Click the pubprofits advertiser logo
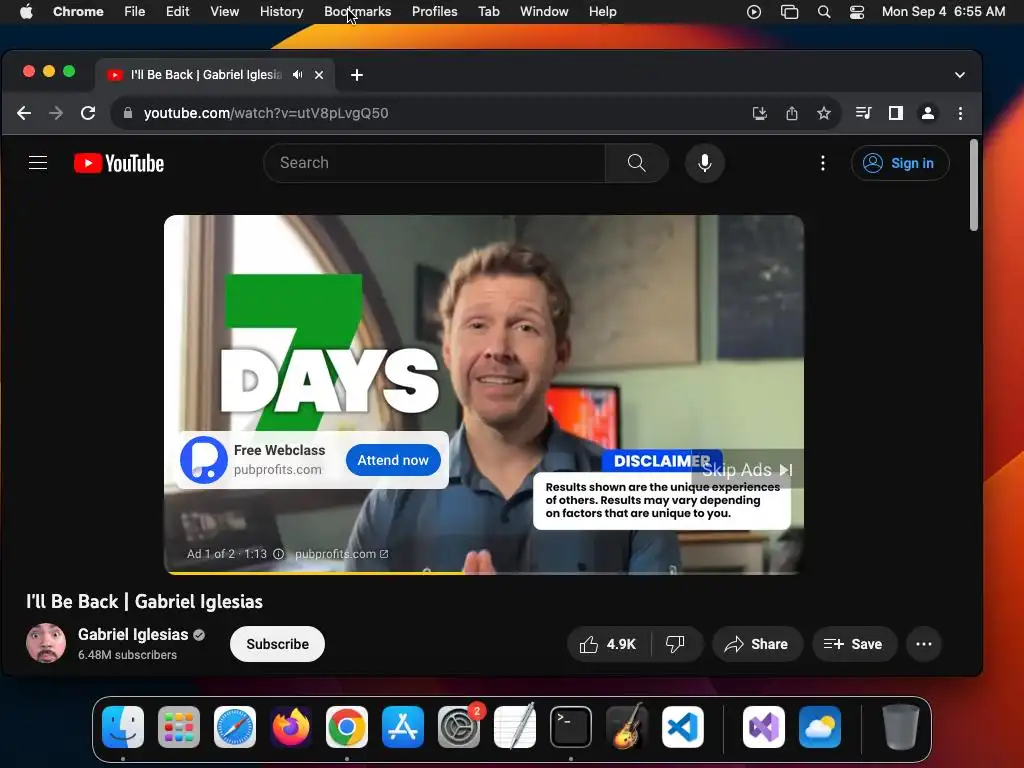The width and height of the screenshot is (1024, 768). 204,460
